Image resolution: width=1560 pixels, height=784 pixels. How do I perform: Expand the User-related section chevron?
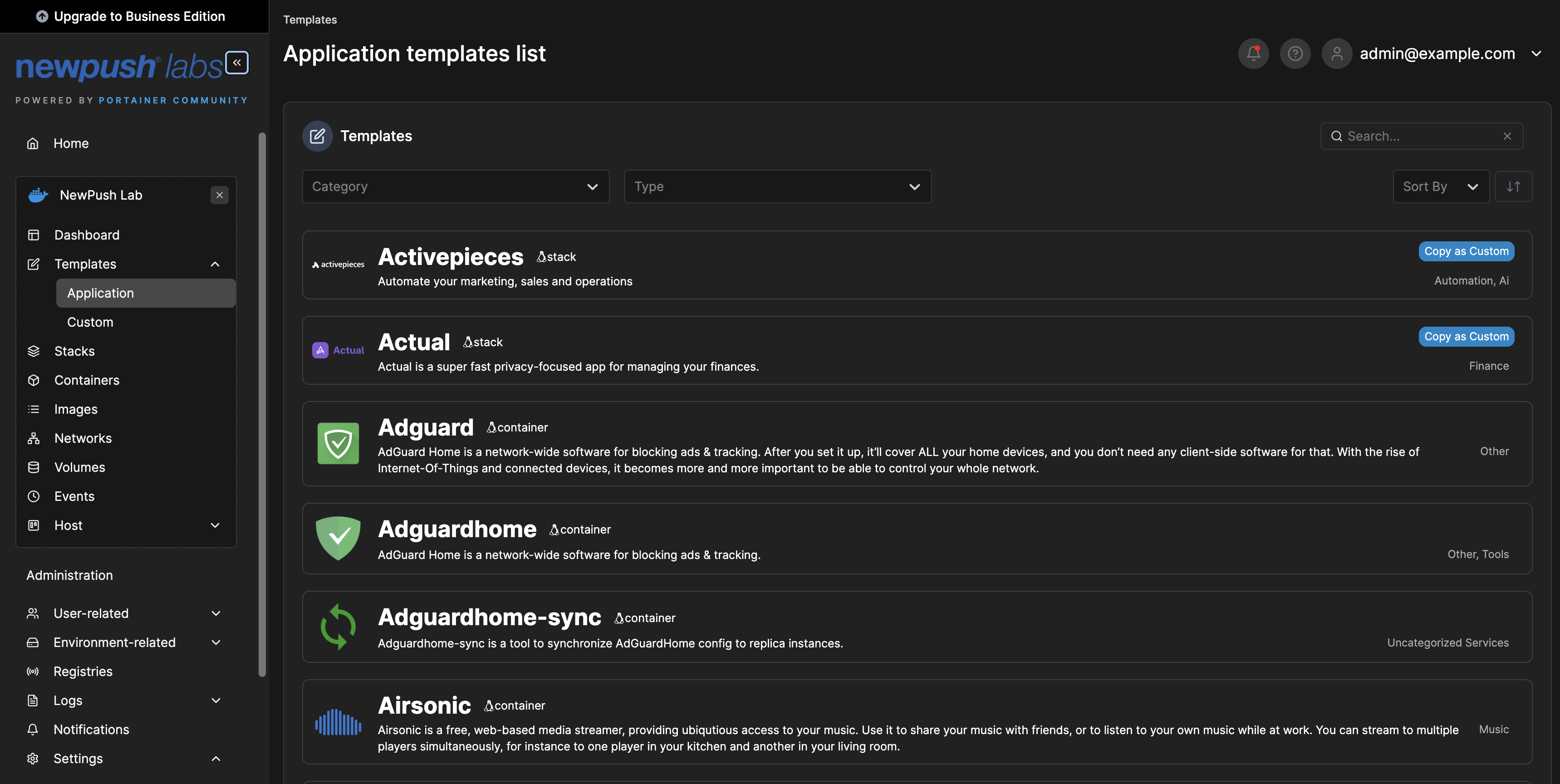216,613
